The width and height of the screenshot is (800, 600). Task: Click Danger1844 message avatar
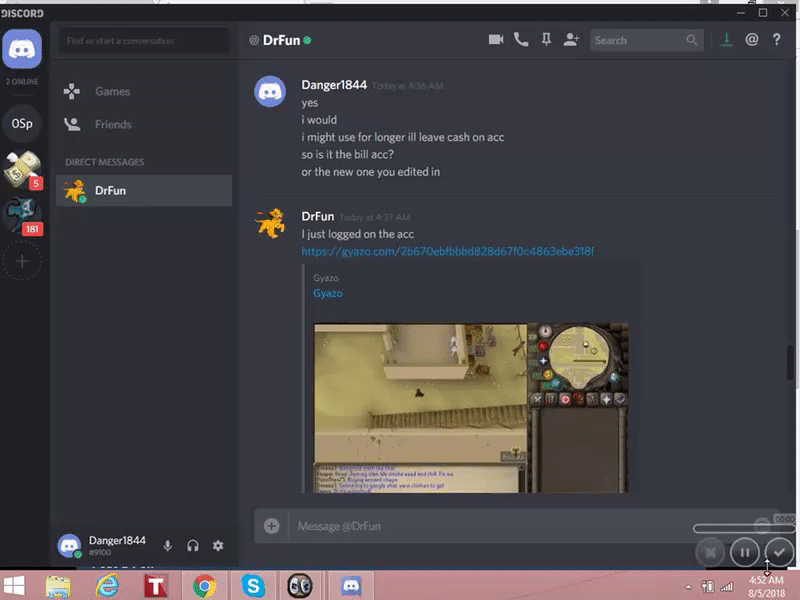(x=270, y=92)
